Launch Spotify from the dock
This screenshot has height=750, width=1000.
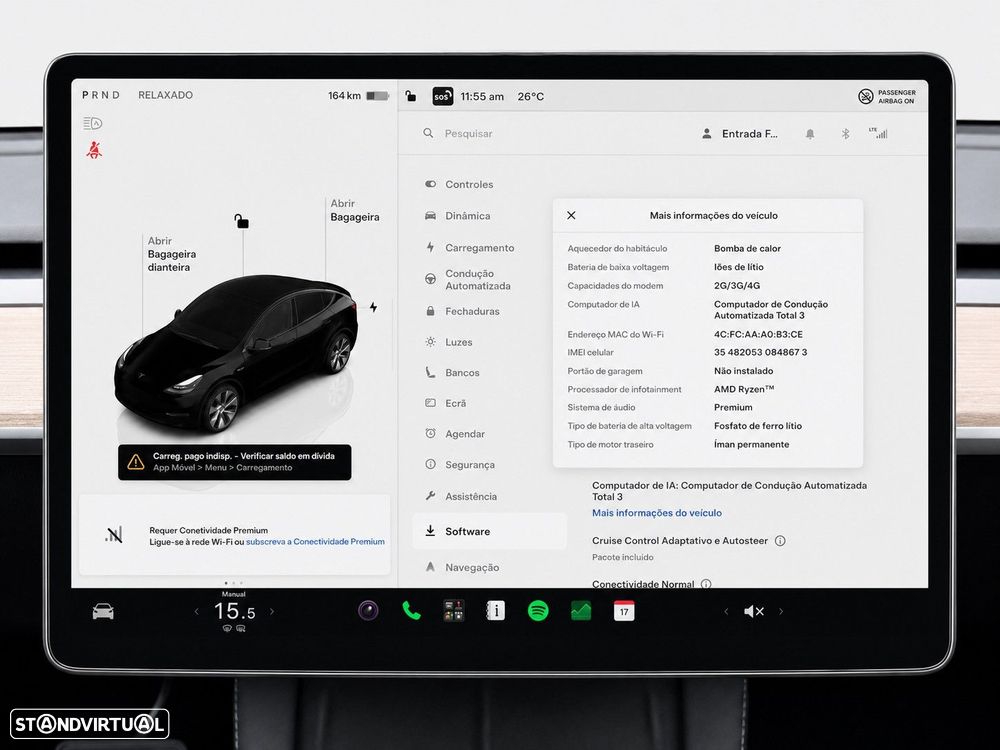[x=538, y=611]
